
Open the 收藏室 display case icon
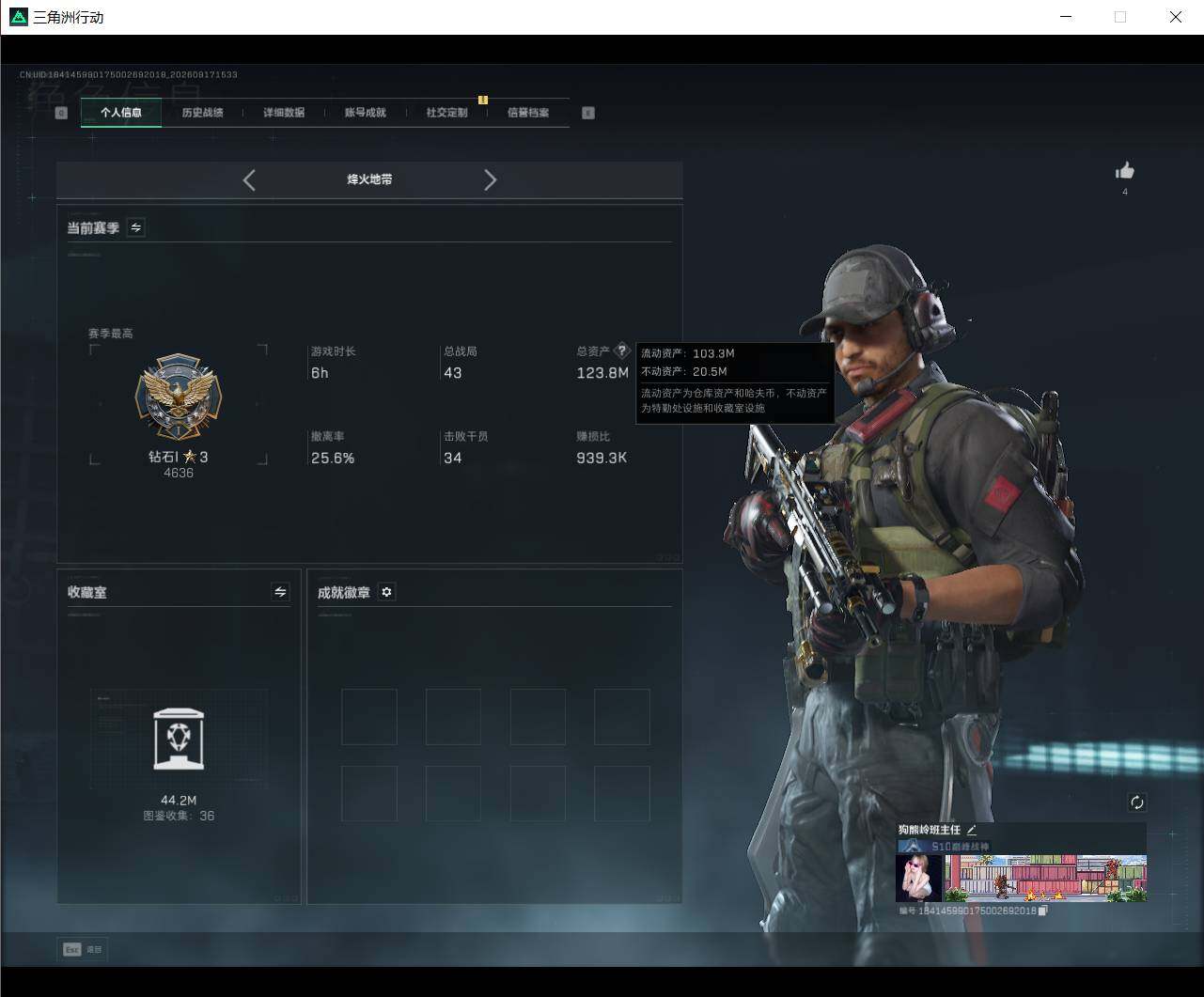[179, 740]
